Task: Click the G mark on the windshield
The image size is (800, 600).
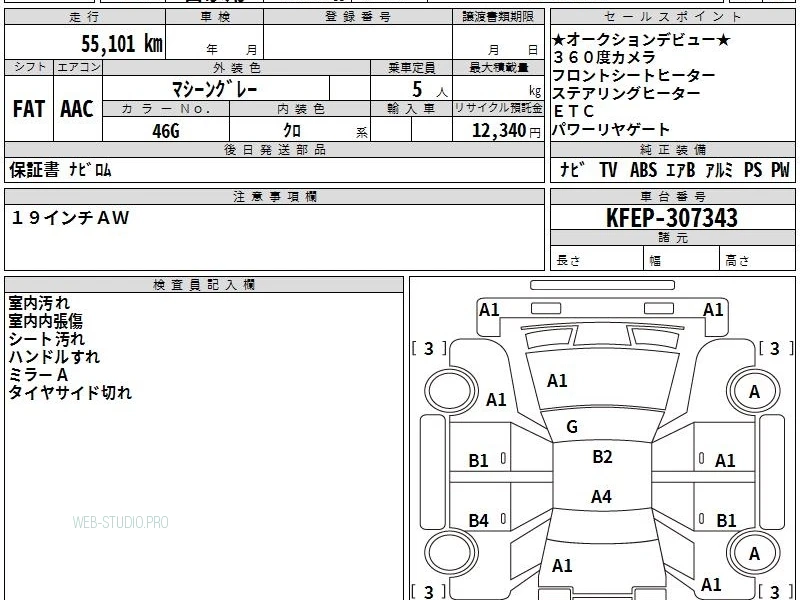Action: (x=572, y=427)
